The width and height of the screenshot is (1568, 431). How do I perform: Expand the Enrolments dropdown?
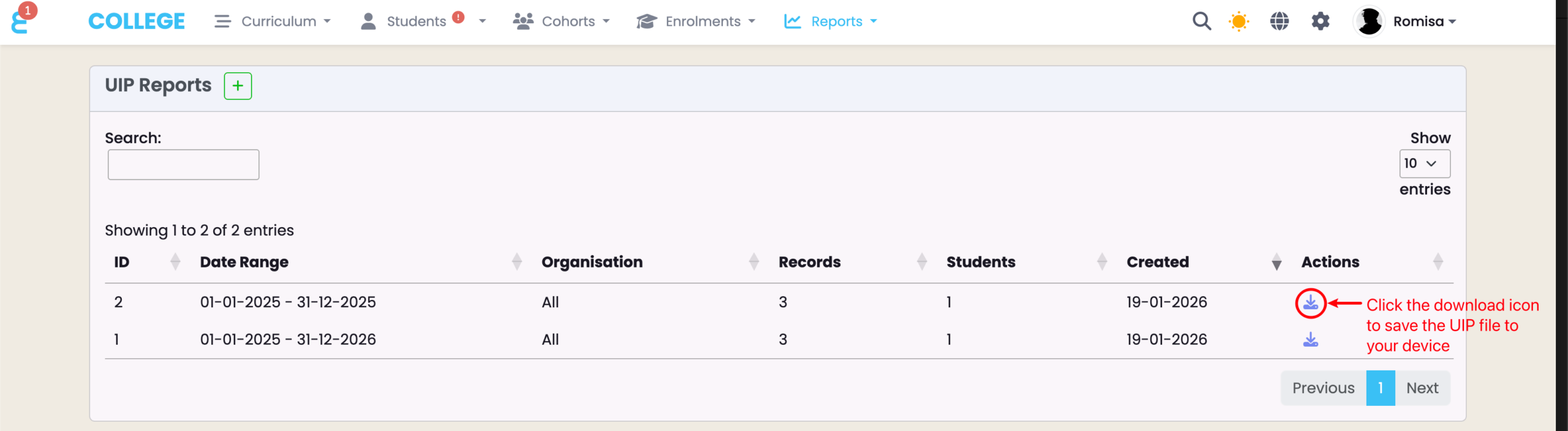click(x=696, y=21)
